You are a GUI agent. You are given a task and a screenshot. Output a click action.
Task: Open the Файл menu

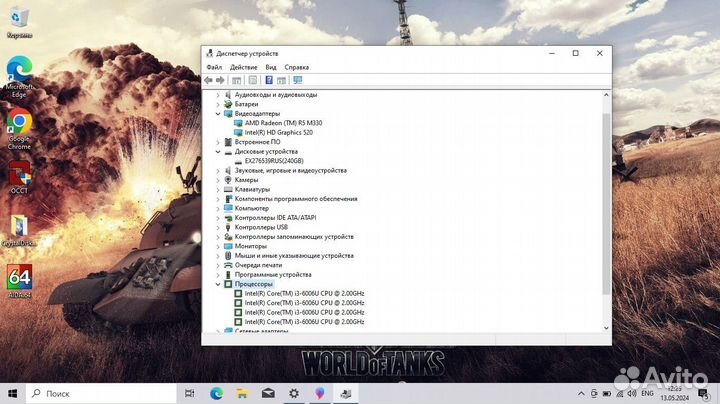pos(214,67)
